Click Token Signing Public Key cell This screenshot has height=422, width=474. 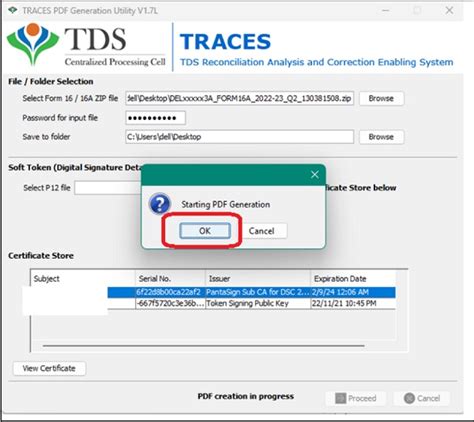point(258,303)
